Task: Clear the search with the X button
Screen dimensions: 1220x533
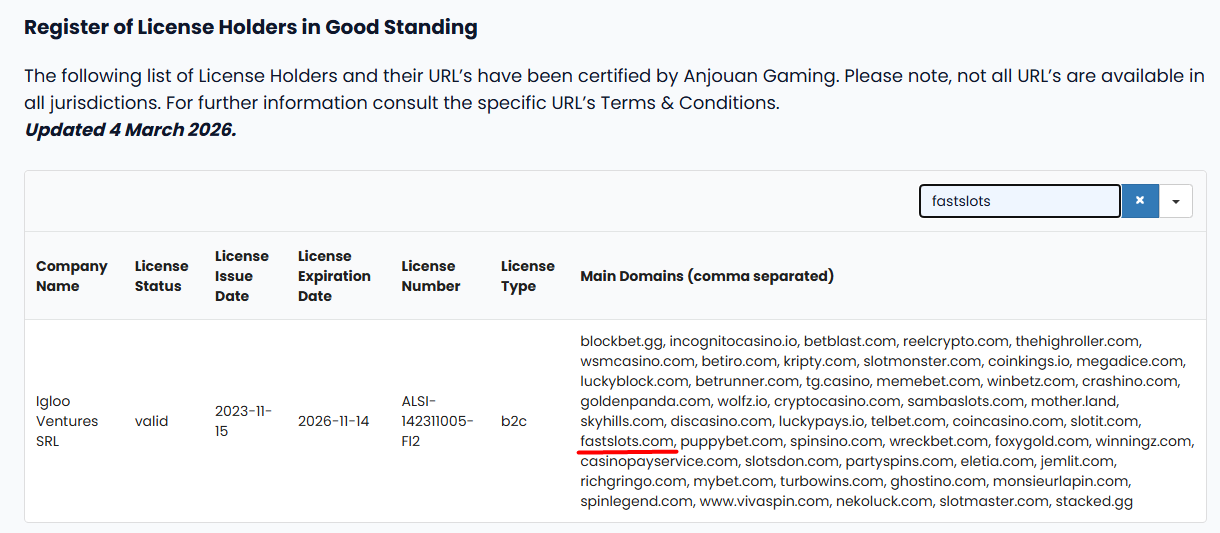Action: coord(1140,201)
